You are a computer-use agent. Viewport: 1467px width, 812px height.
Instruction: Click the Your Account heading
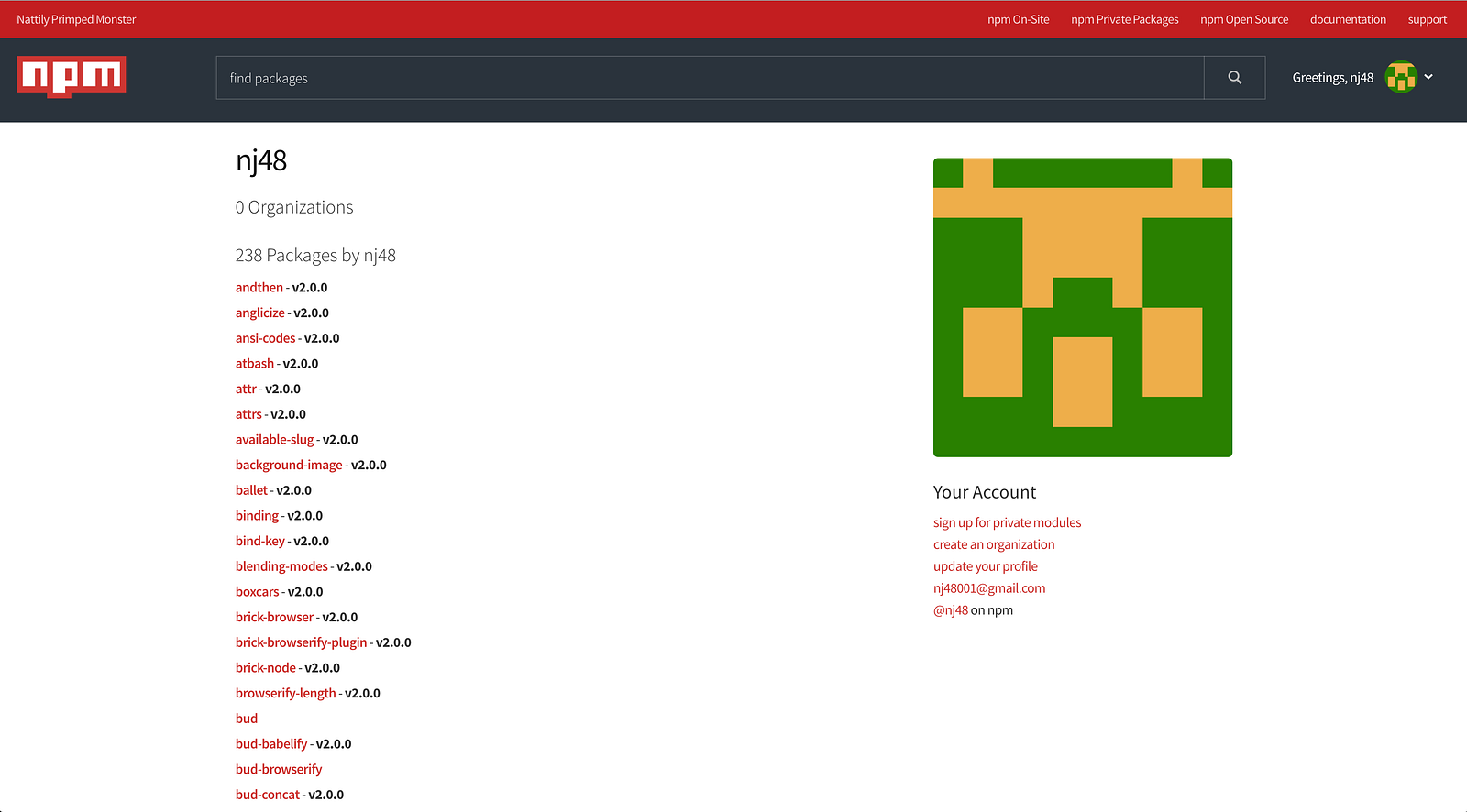pyautogui.click(x=985, y=492)
